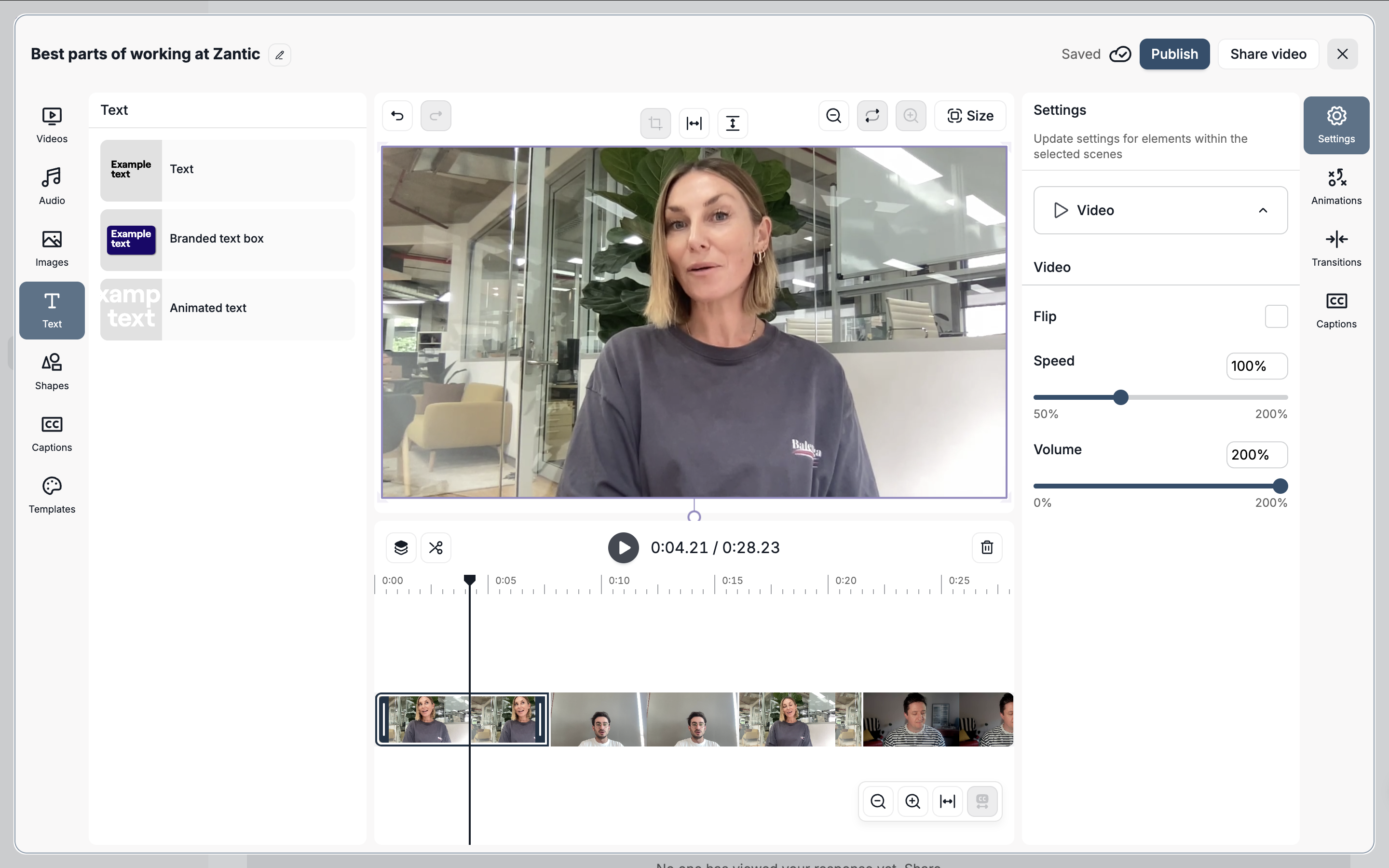The image size is (1389, 868).
Task: Switch to the Shapes sidebar tab
Action: [x=52, y=372]
